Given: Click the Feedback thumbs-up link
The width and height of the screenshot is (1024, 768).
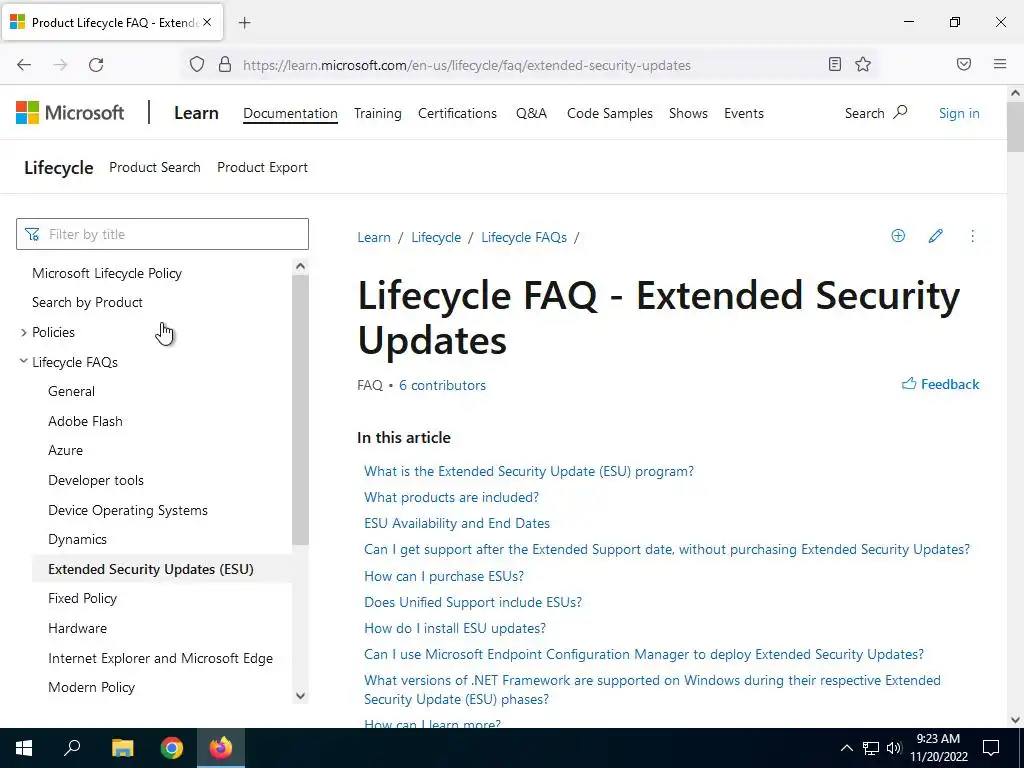Looking at the screenshot, I should (940, 384).
